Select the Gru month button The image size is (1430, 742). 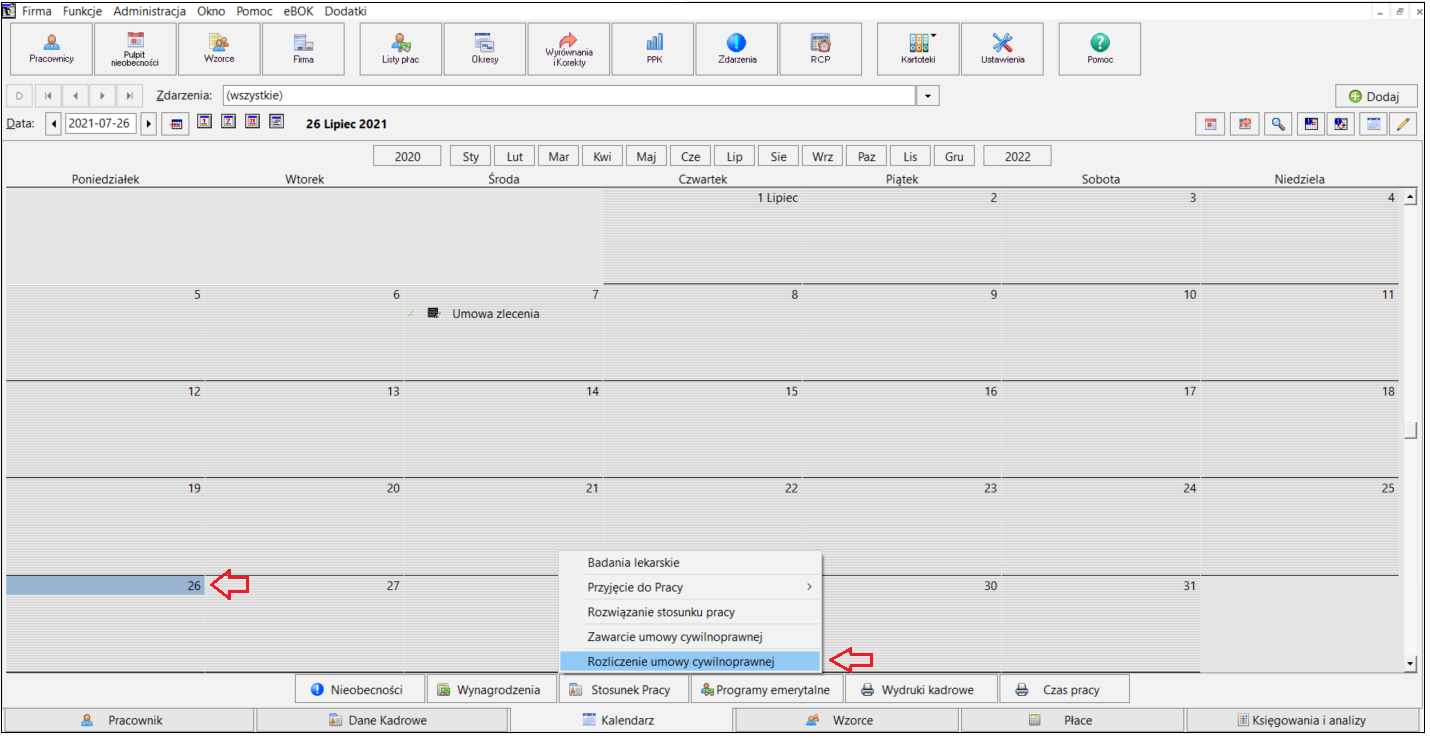pos(954,157)
